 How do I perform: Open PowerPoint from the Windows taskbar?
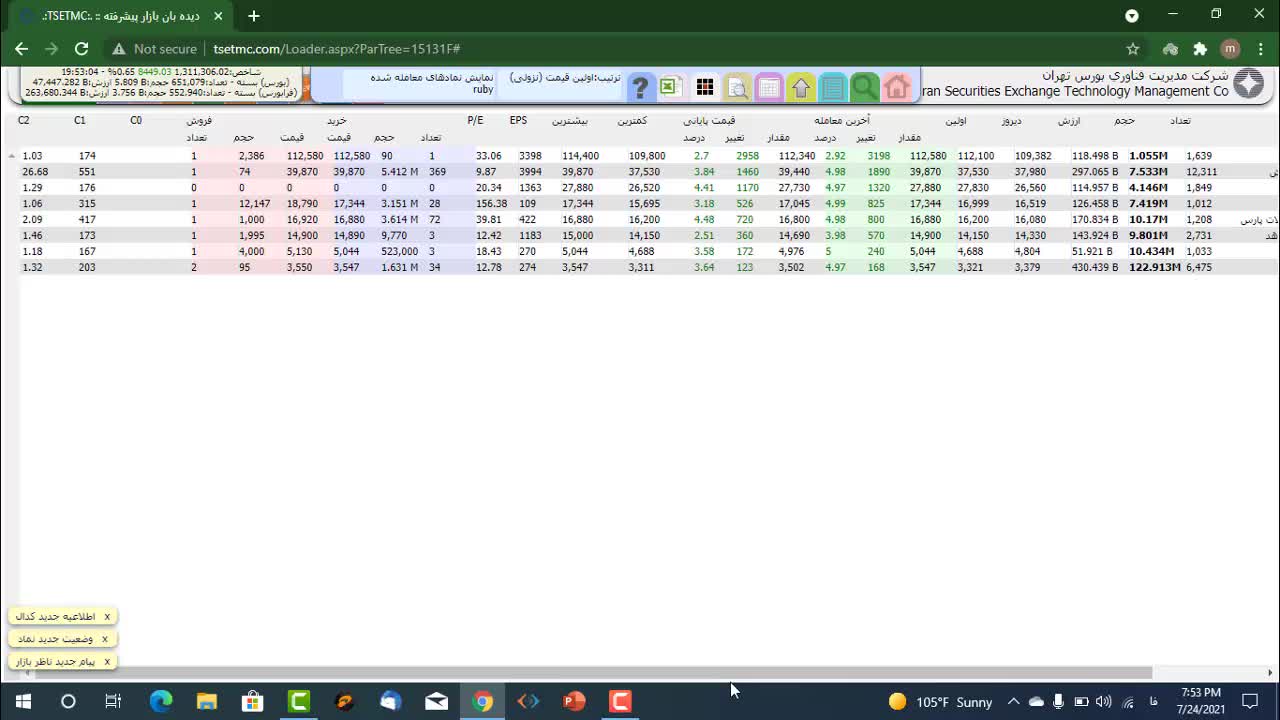(574, 702)
